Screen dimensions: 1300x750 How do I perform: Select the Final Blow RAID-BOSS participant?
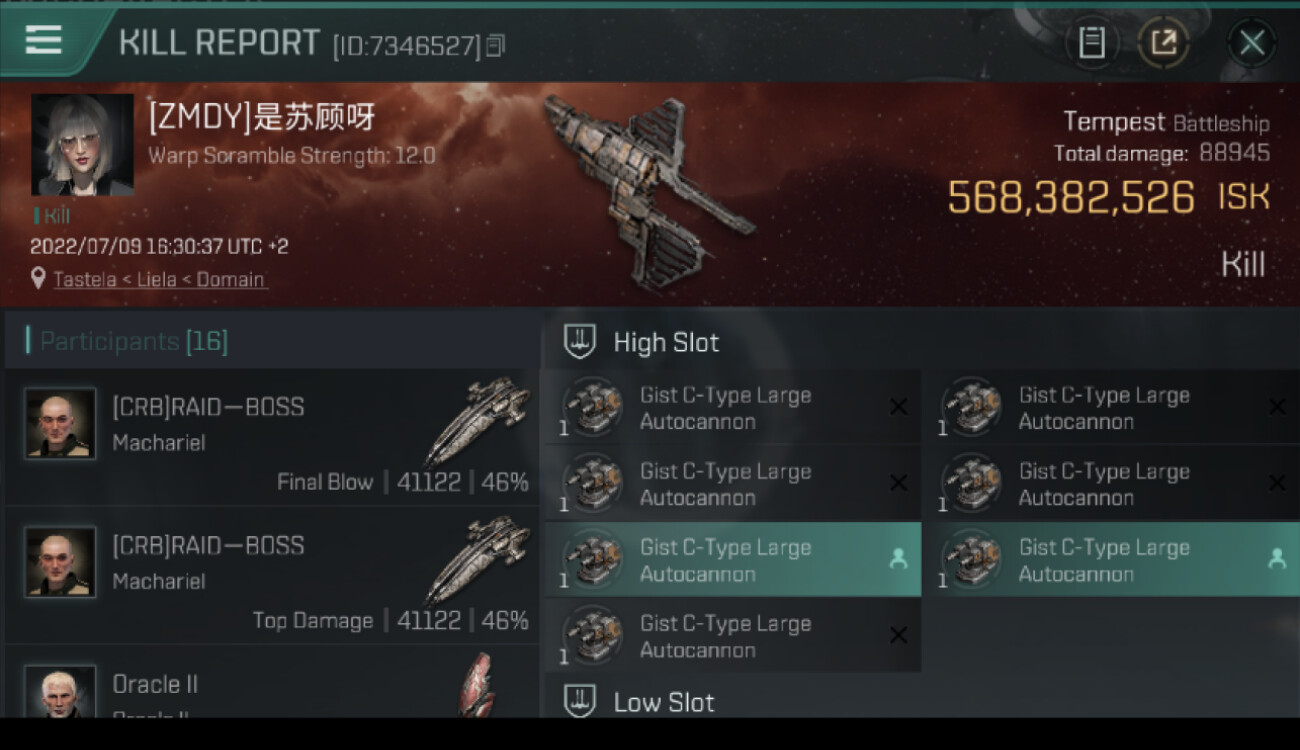271,437
